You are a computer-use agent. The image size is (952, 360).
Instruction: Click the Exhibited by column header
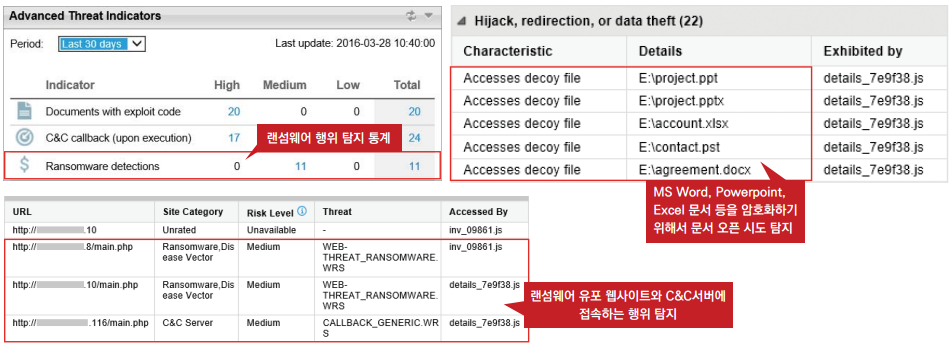pos(863,51)
